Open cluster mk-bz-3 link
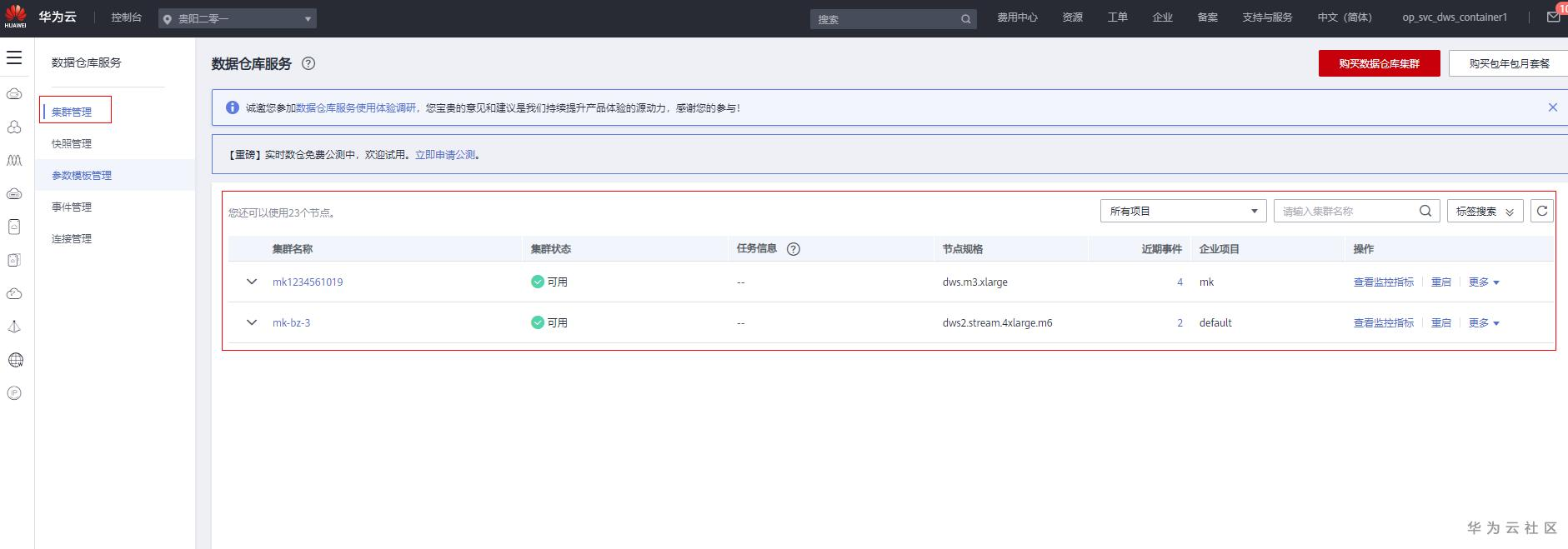This screenshot has width=1568, height=549. 291,323
